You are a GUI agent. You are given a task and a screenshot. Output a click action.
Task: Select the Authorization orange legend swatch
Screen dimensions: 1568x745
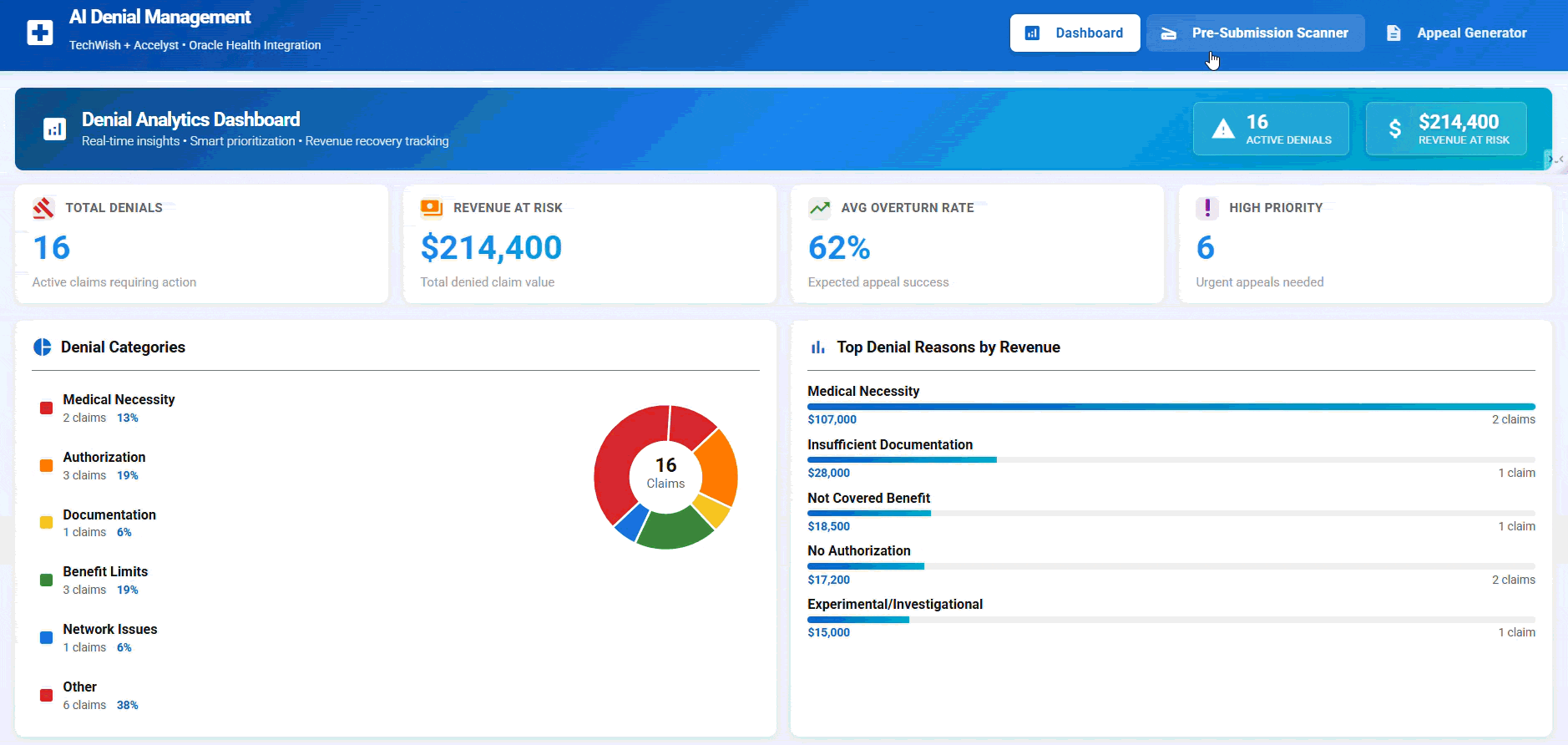click(x=47, y=466)
